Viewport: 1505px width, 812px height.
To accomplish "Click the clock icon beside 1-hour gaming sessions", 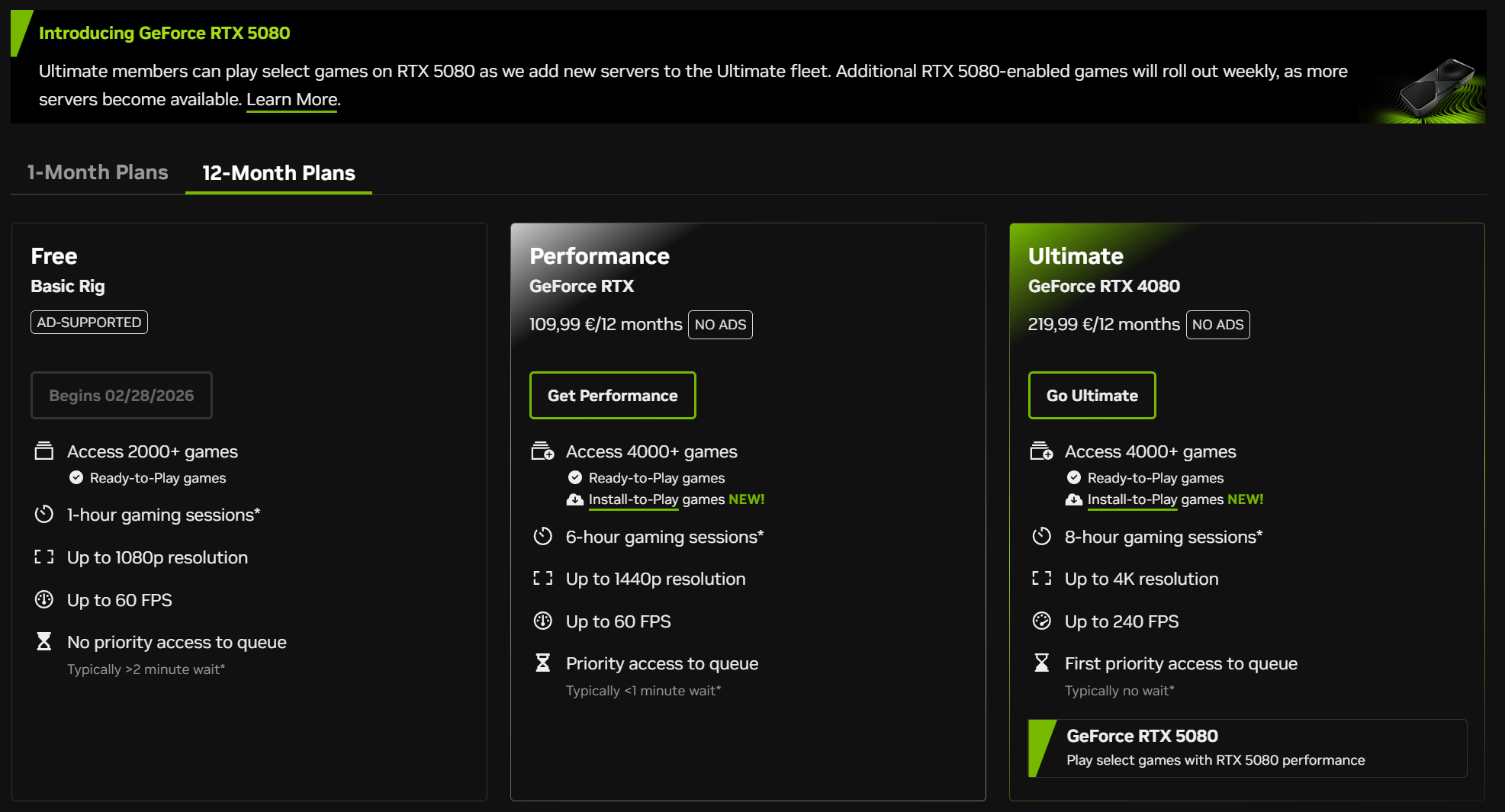I will click(44, 515).
